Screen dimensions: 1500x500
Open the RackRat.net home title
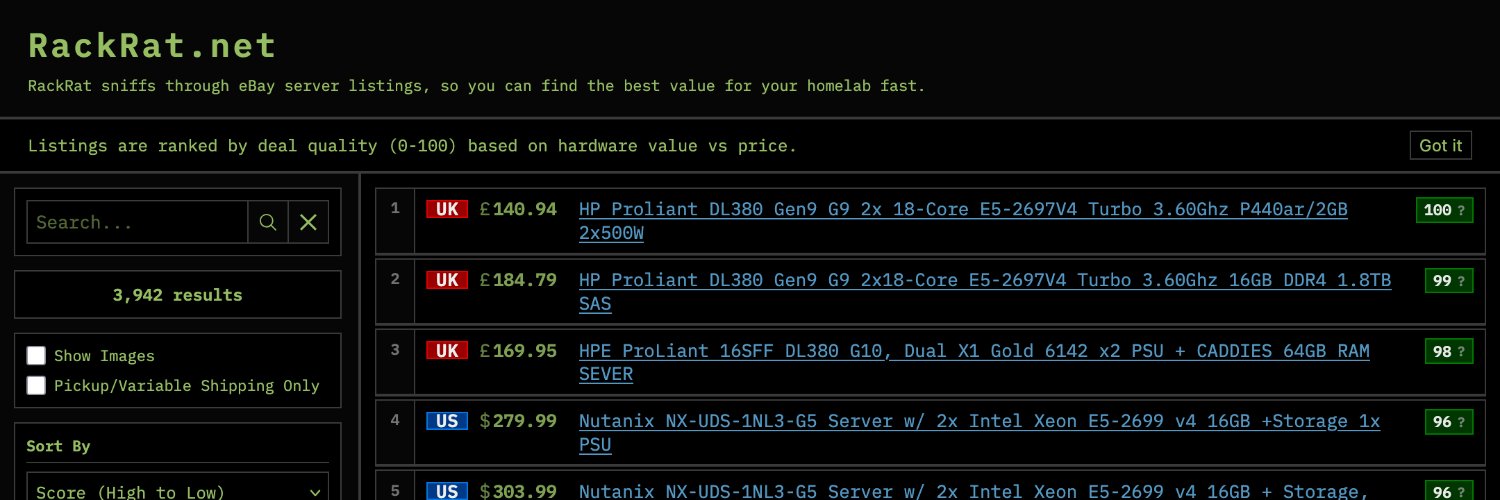click(x=152, y=46)
